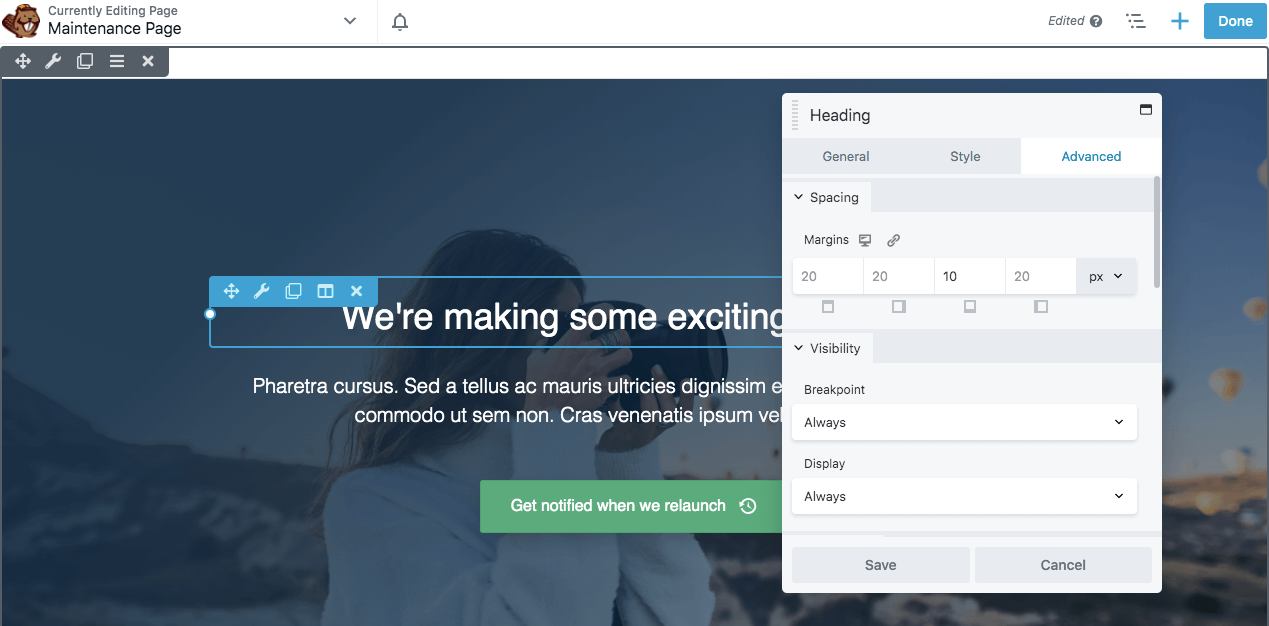This screenshot has height=626, width=1269.
Task: Duplicate the heading module
Action: (x=293, y=291)
